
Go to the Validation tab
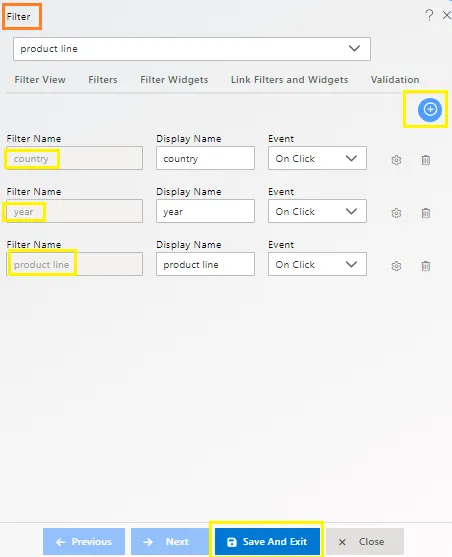click(x=395, y=80)
